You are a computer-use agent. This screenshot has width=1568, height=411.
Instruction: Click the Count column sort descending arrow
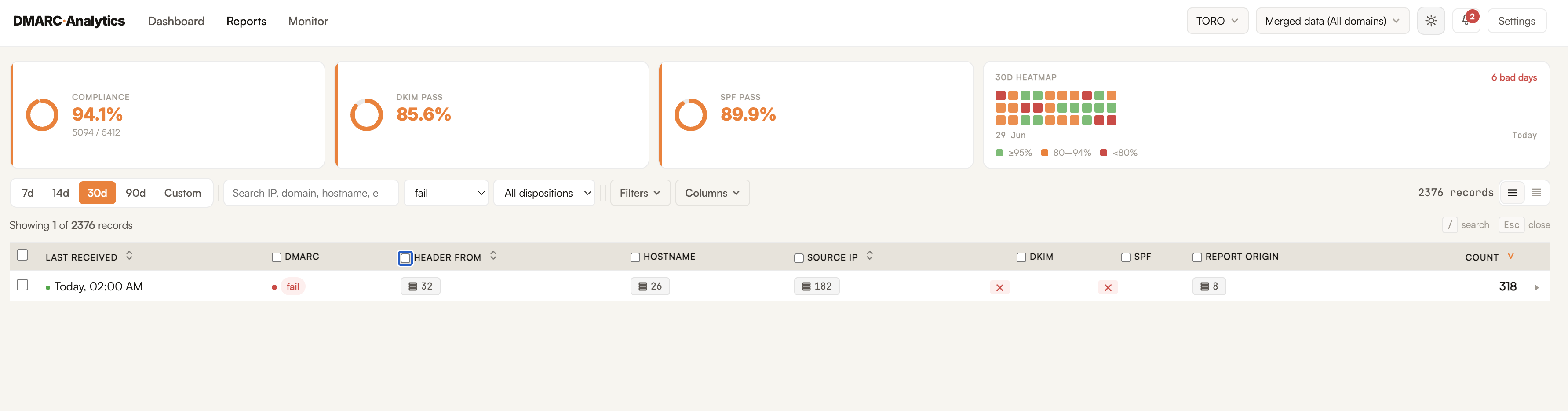pyautogui.click(x=1511, y=257)
